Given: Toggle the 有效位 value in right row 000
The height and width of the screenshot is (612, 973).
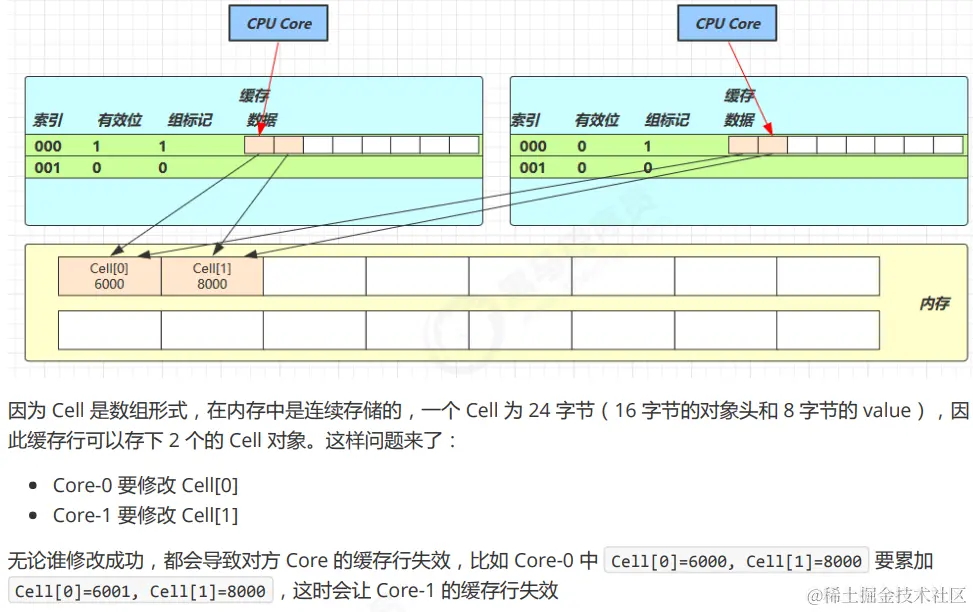Looking at the screenshot, I should 580,145.
